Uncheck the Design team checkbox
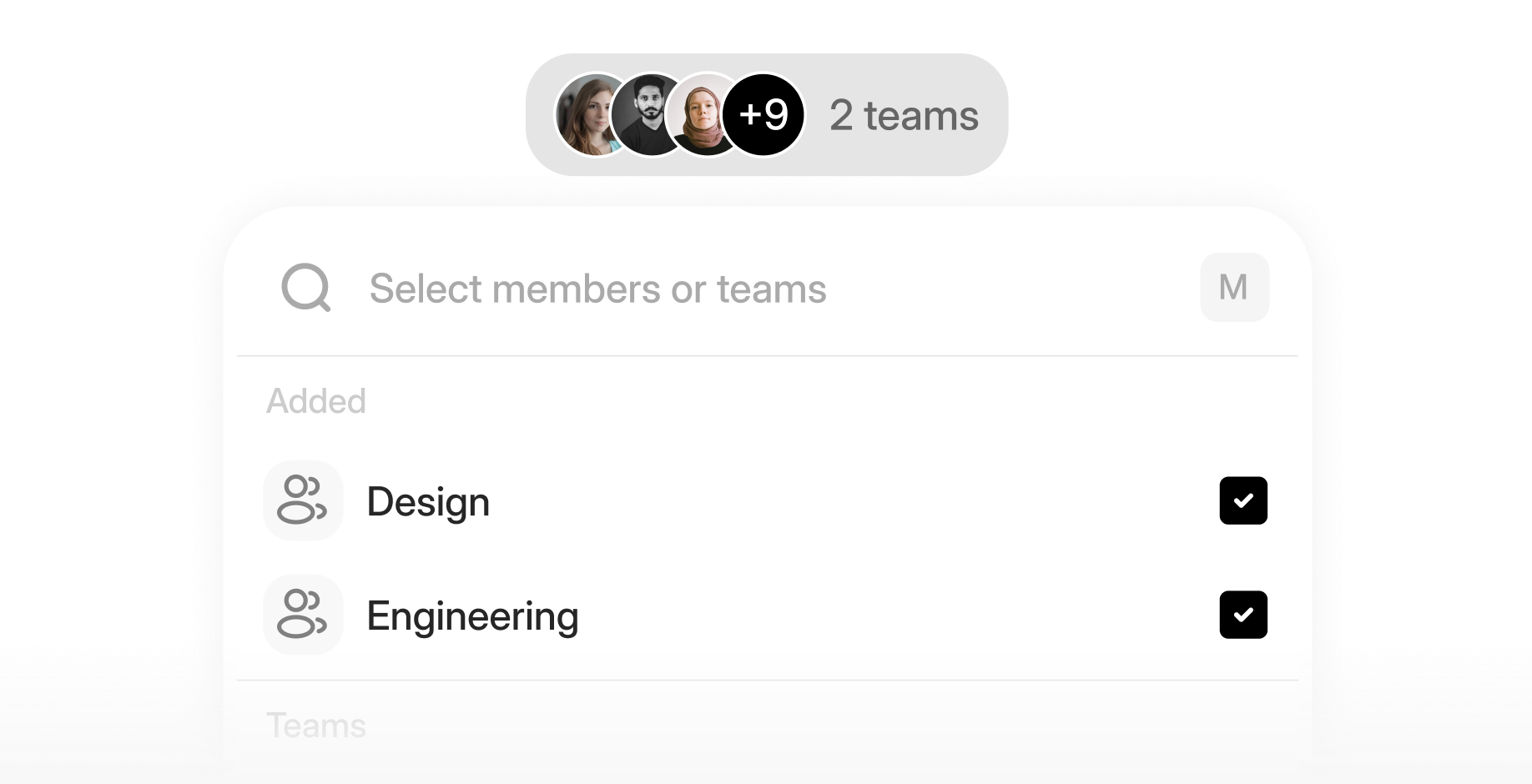Viewport: 1532px width, 784px height. (1243, 500)
